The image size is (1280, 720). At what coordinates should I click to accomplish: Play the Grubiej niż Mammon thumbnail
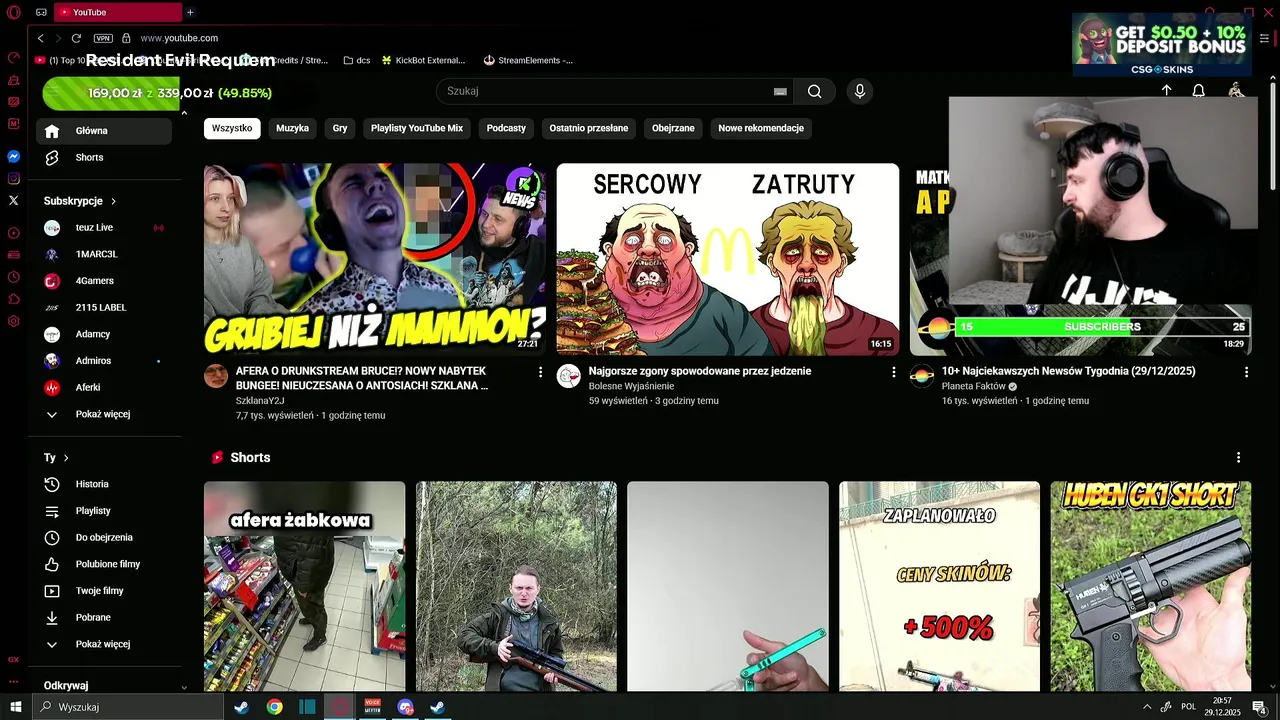pyautogui.click(x=375, y=259)
